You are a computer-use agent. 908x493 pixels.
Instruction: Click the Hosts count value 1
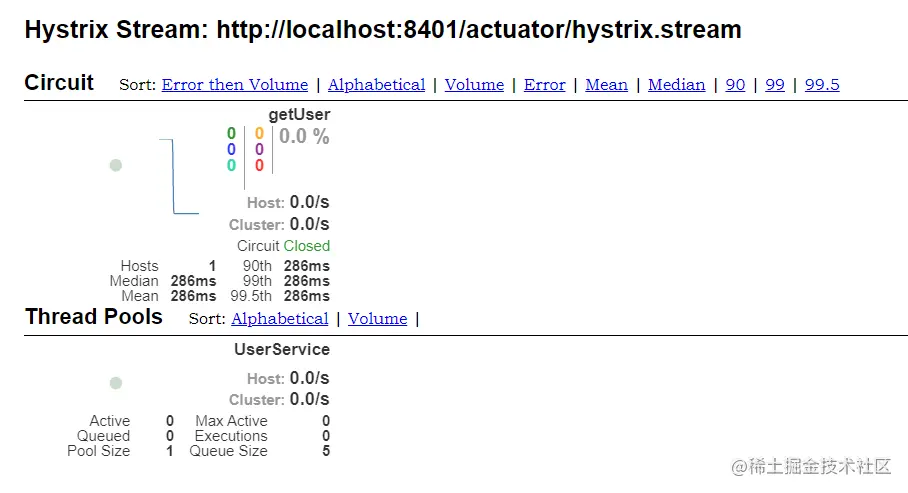coord(213,266)
